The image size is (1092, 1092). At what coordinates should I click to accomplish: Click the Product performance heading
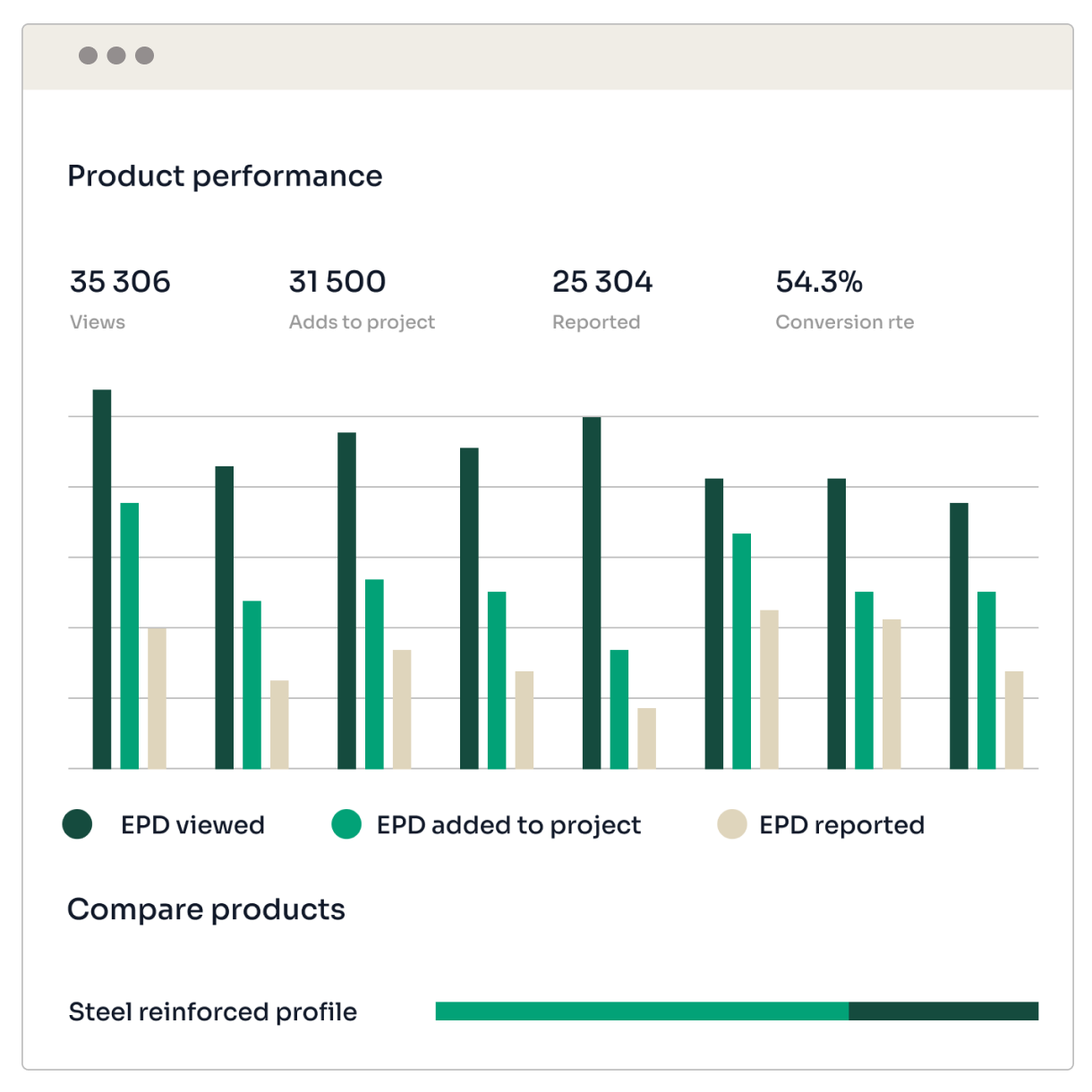[225, 175]
